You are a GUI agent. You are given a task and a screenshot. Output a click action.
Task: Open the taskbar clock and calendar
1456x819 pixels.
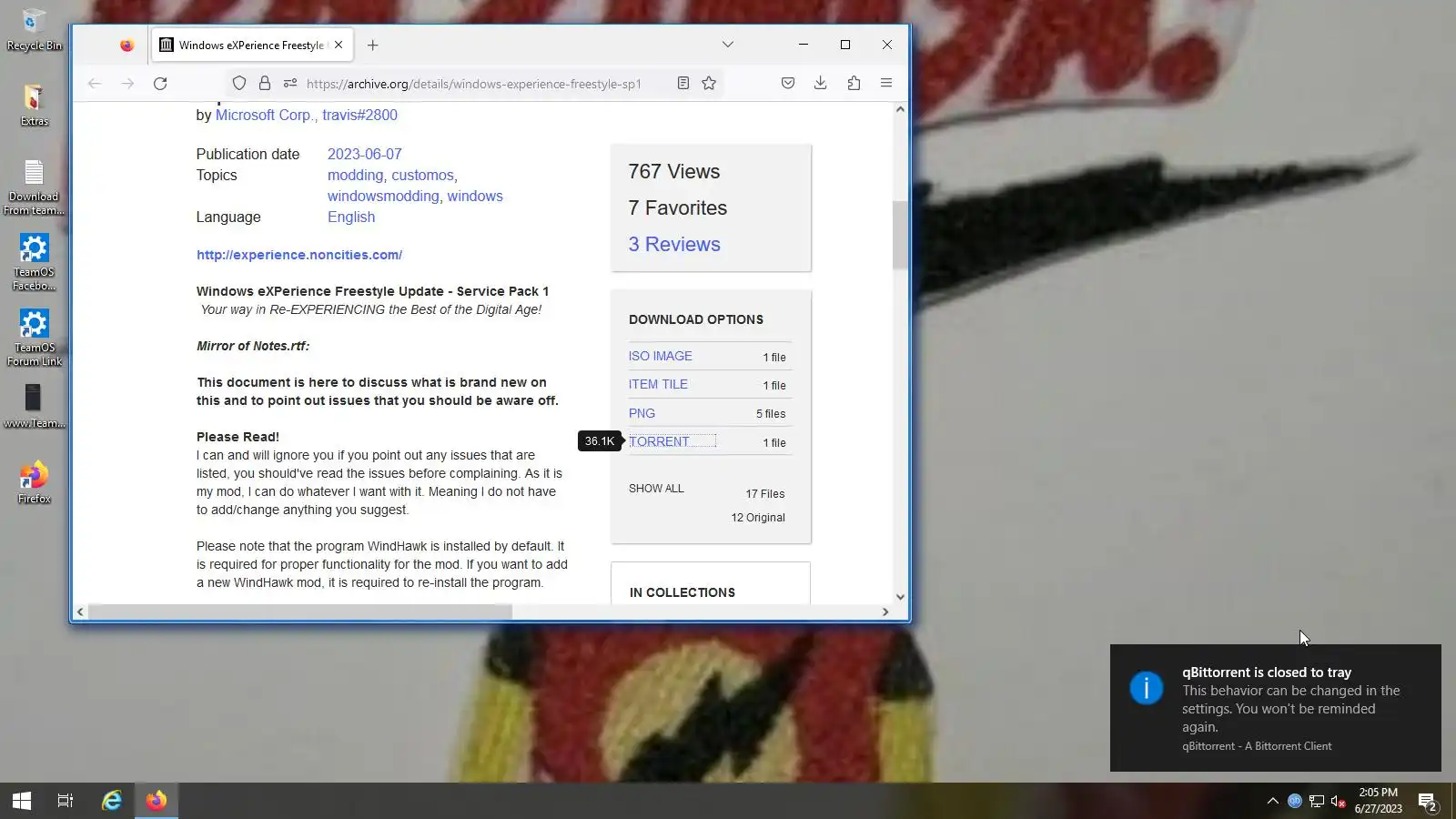[x=1378, y=801]
